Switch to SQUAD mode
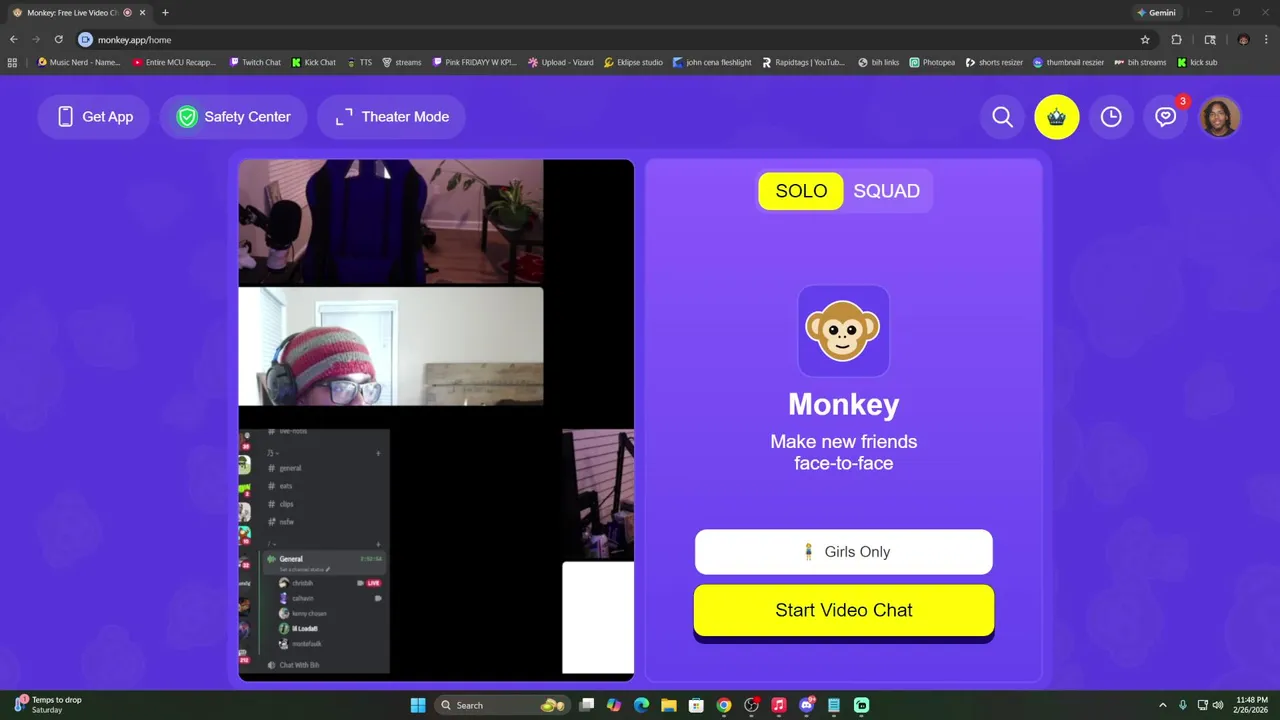Viewport: 1280px width, 720px height. [x=886, y=191]
